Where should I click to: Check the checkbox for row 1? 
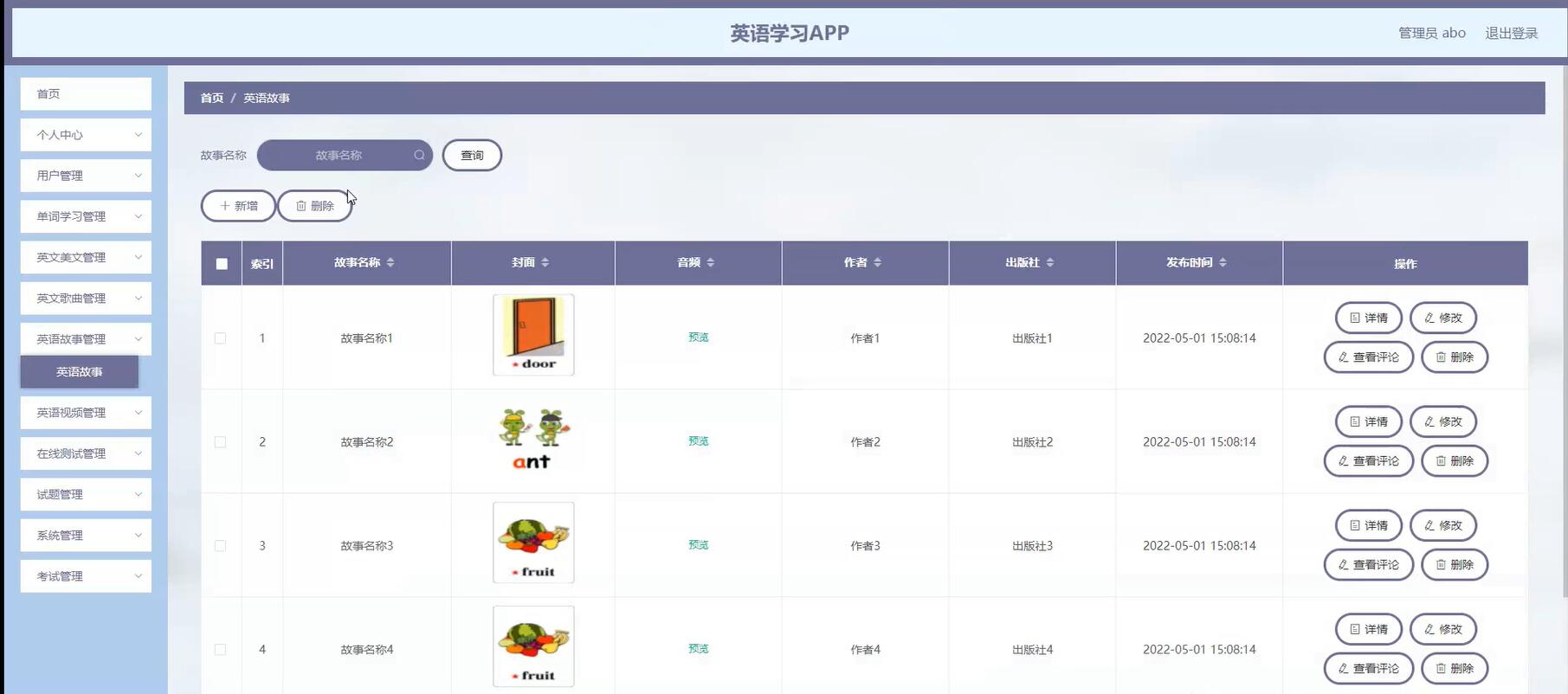(220, 338)
